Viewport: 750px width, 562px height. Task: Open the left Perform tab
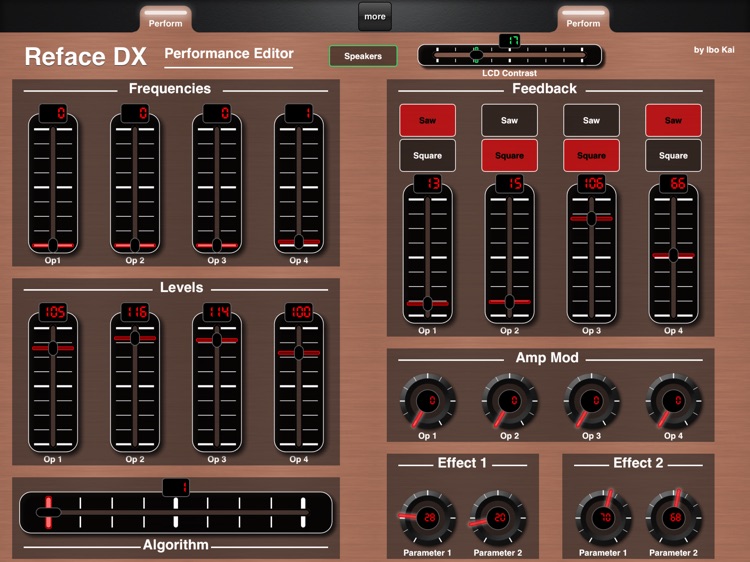[165, 20]
